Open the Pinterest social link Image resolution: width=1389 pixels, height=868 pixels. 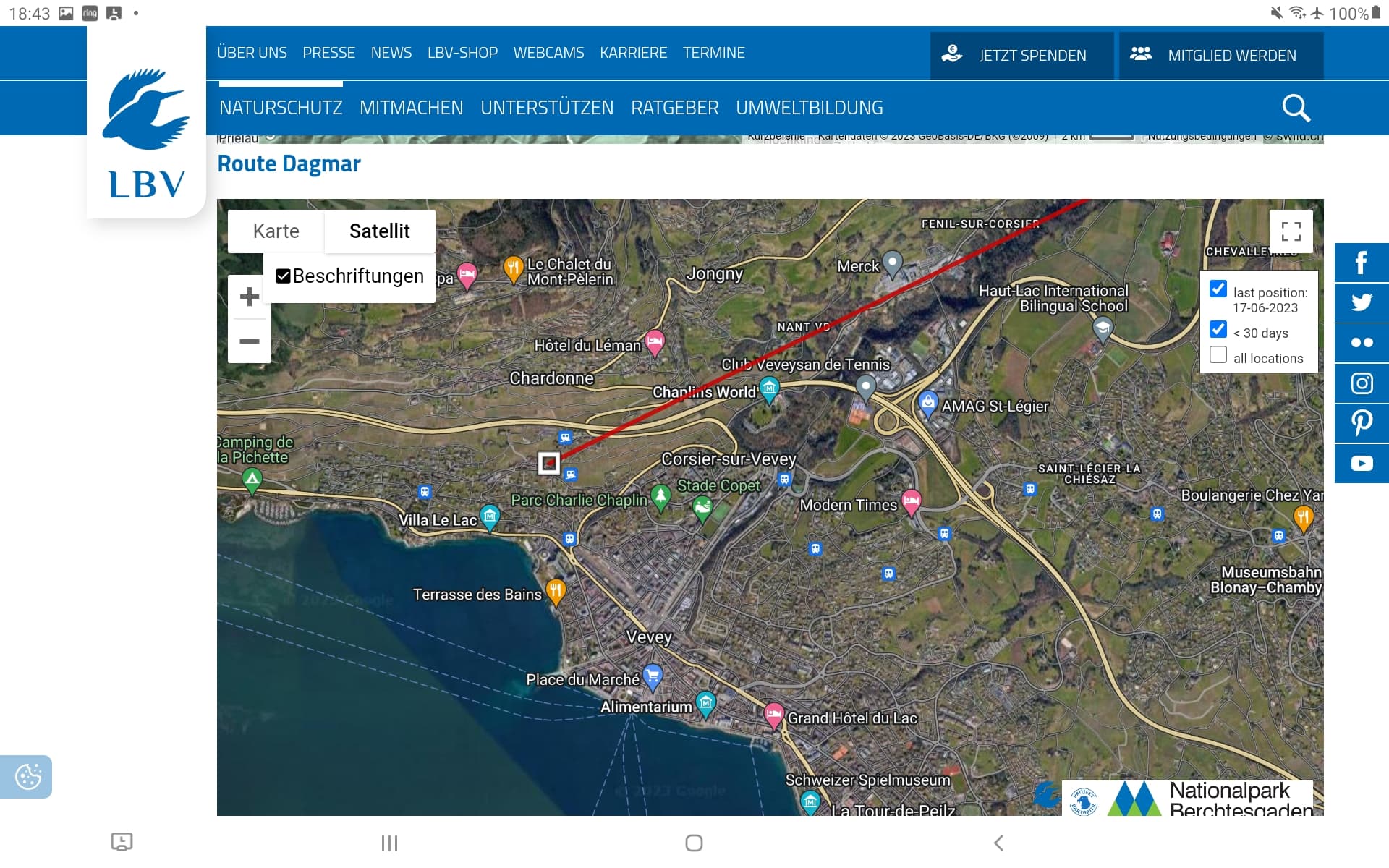tap(1362, 422)
